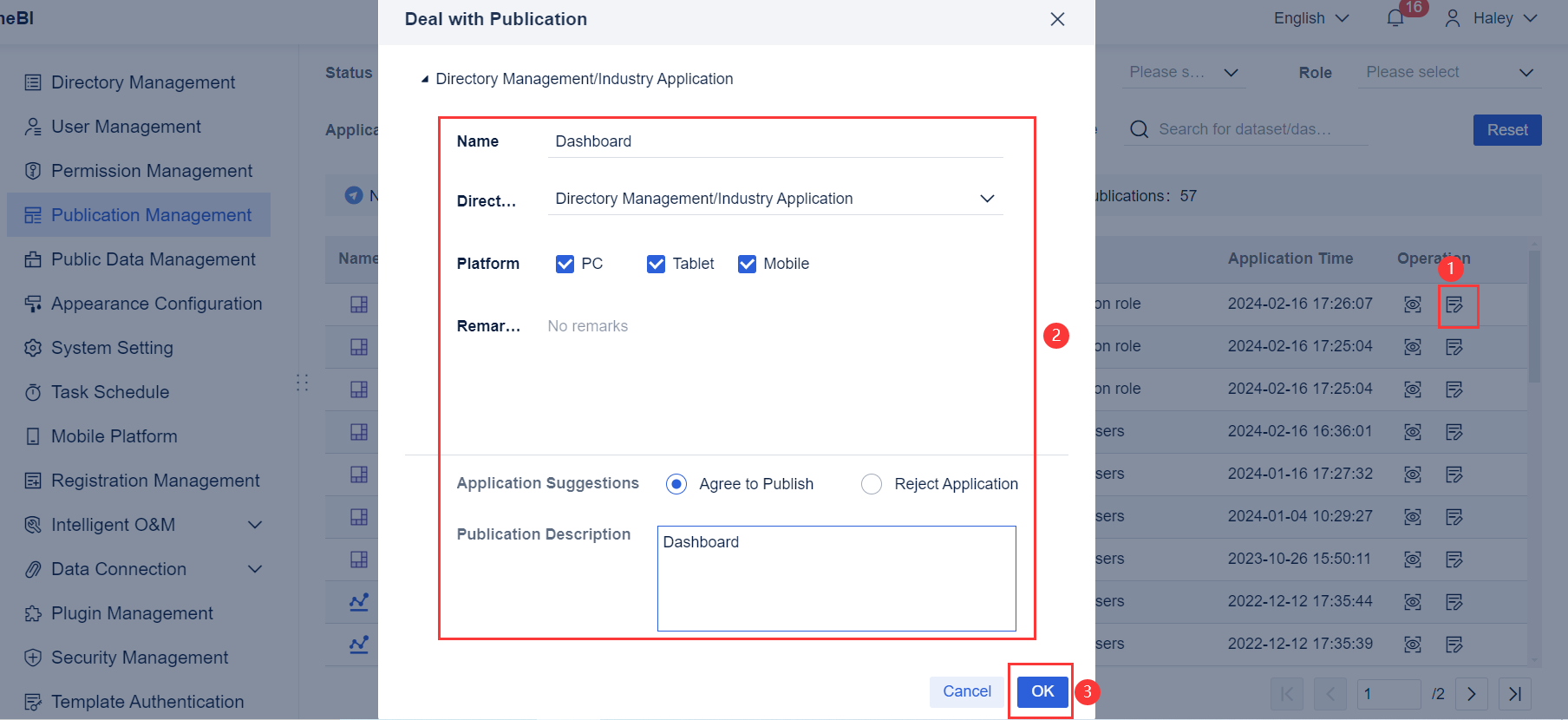
Task: Collapse Directory Management/Industry Application section triangle
Action: [425, 79]
